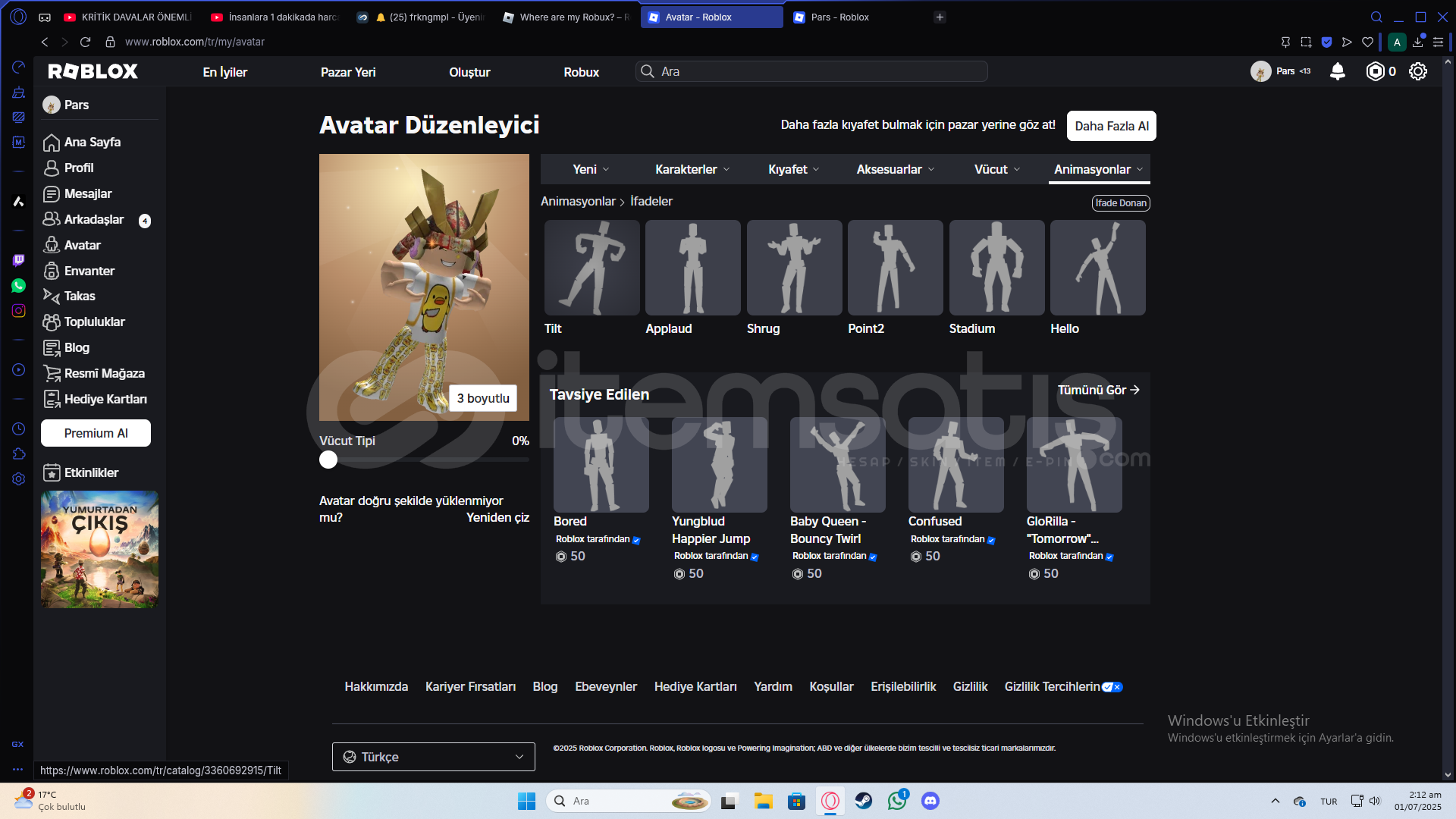Open the Roblox logo home link
1456x819 pixels.
point(93,71)
